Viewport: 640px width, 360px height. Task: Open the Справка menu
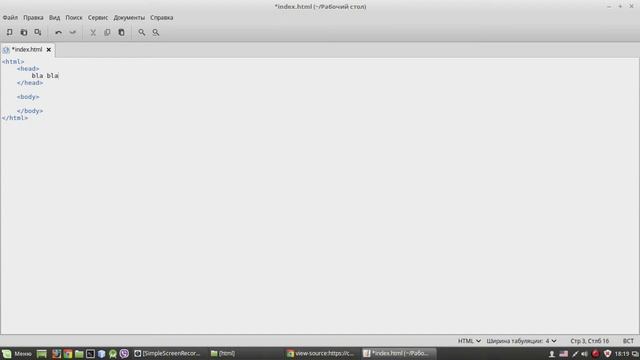coord(162,18)
